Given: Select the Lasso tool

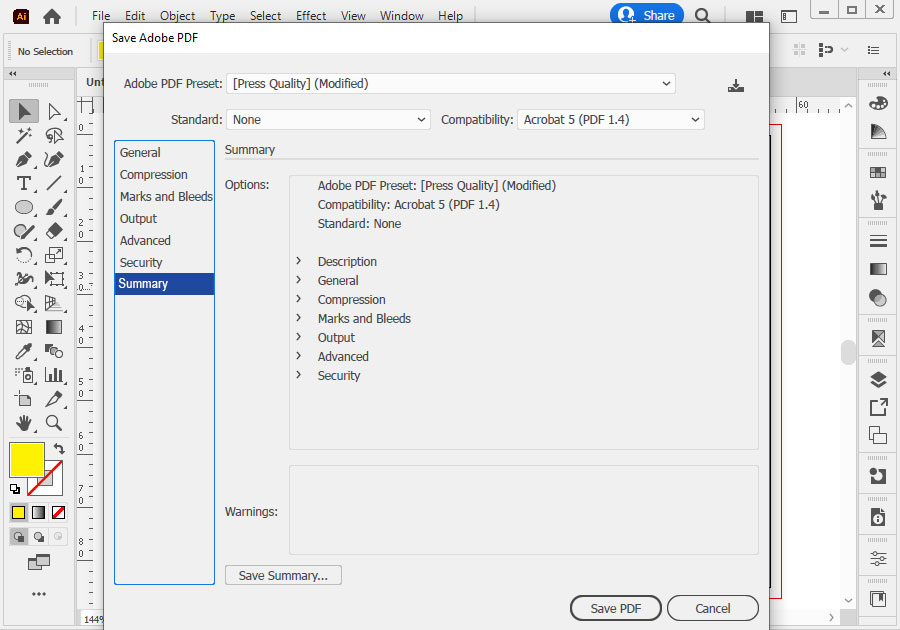Looking at the screenshot, I should [x=55, y=135].
